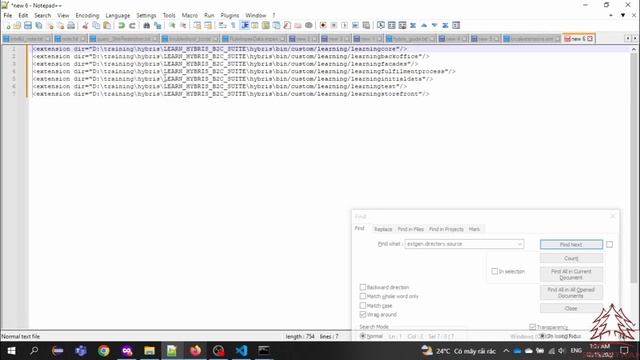Viewport: 640px width, 360px height.
Task: Open the Function List toolbar icon
Action: coord(287,26)
